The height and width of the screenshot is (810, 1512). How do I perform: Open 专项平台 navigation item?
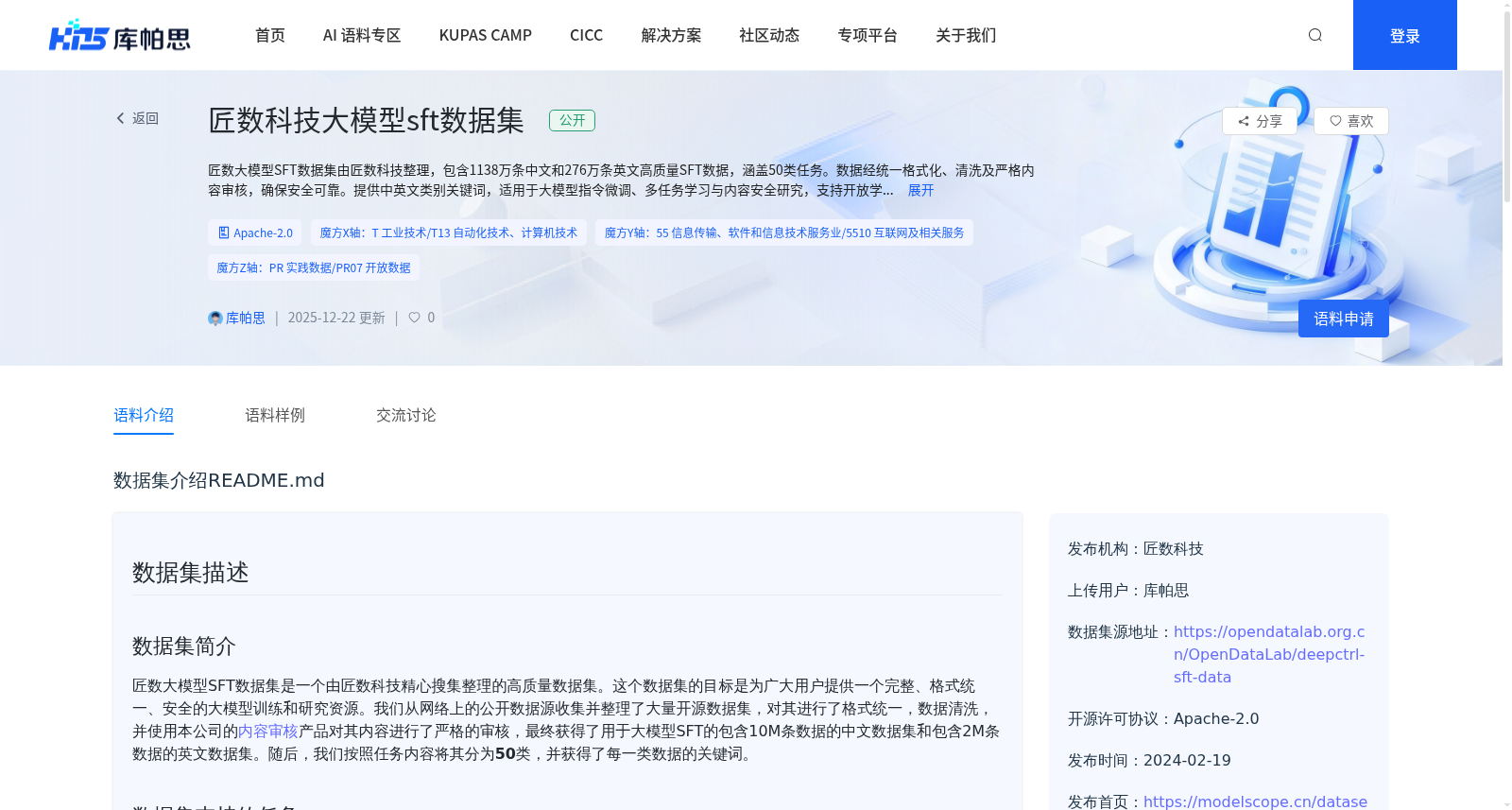pos(868,35)
